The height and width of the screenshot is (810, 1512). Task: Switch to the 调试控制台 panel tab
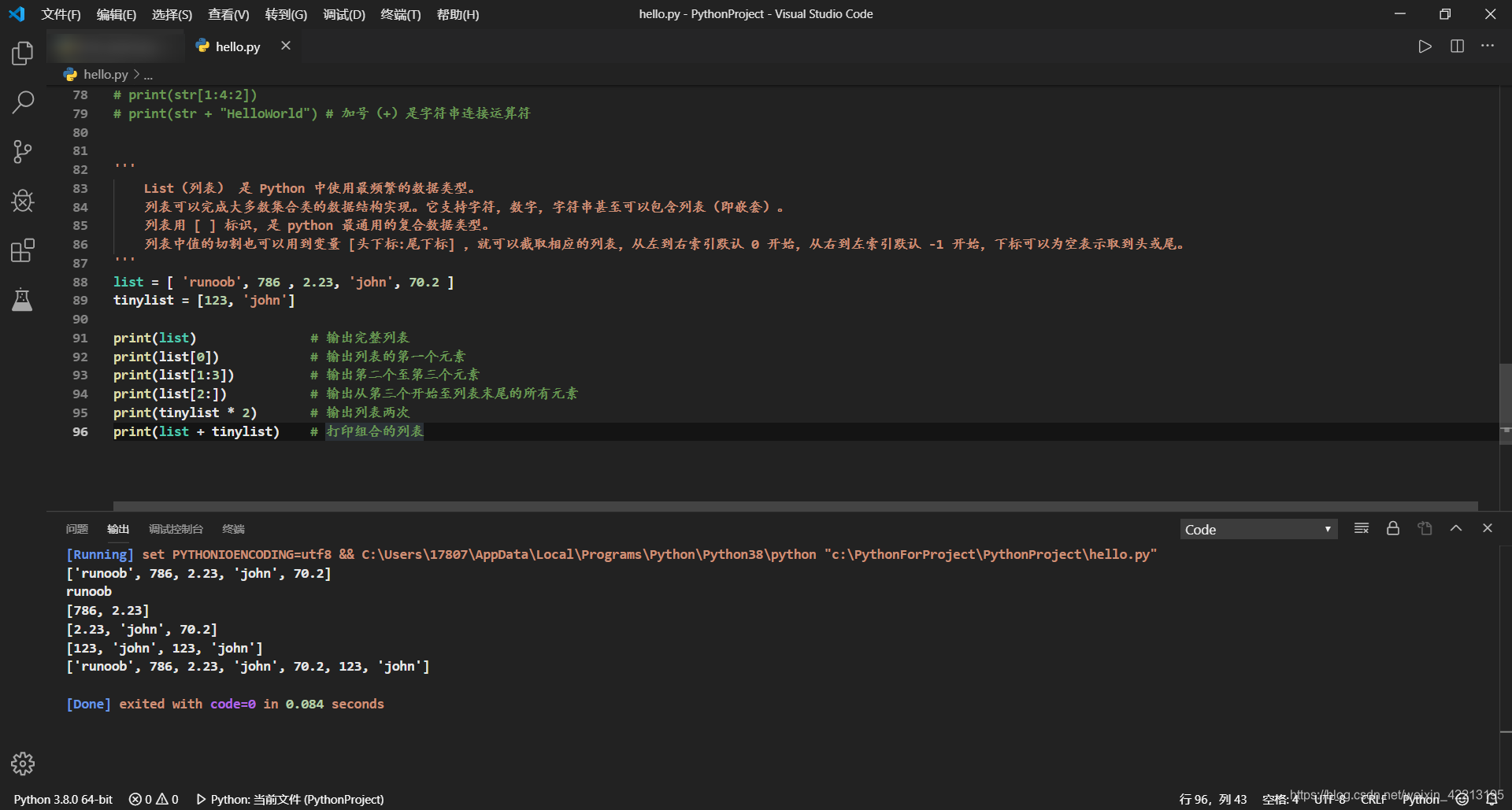pos(176,529)
